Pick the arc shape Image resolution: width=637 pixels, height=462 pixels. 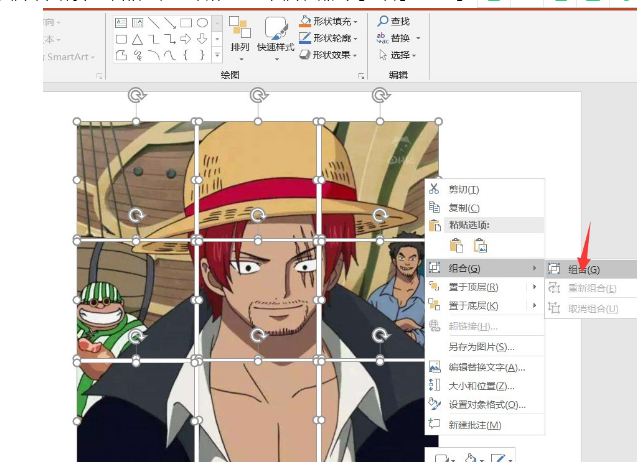[154, 55]
